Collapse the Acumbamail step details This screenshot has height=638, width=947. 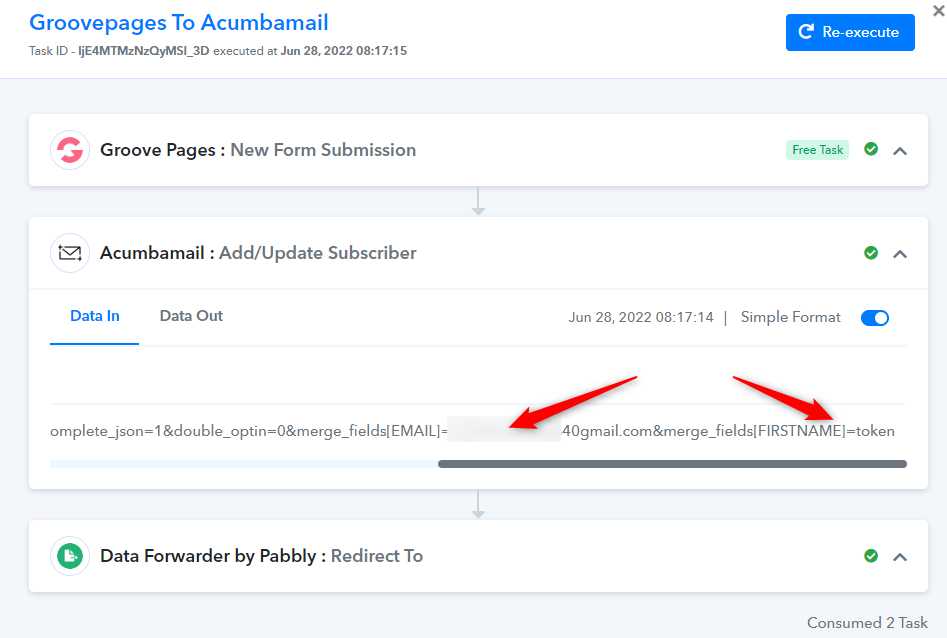[x=900, y=254]
